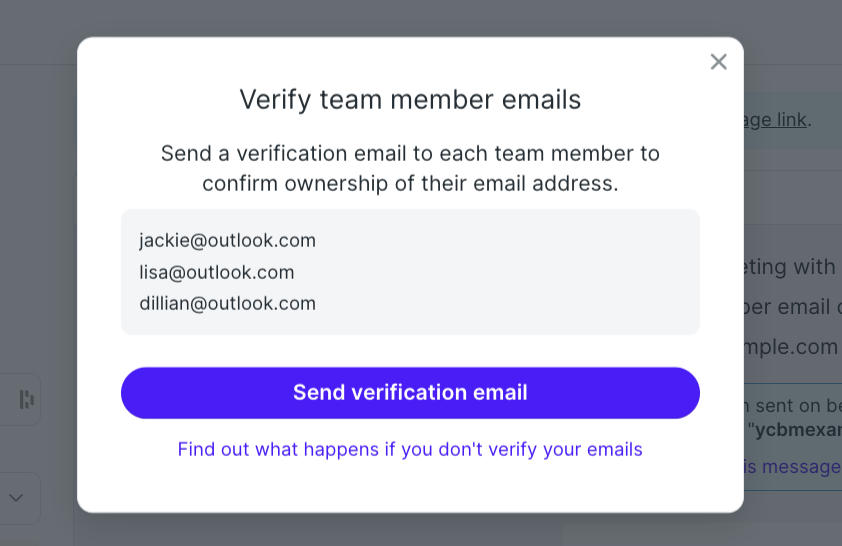Image resolution: width=842 pixels, height=546 pixels.
Task: Click the Verify team member emails heading
Action: click(x=410, y=100)
